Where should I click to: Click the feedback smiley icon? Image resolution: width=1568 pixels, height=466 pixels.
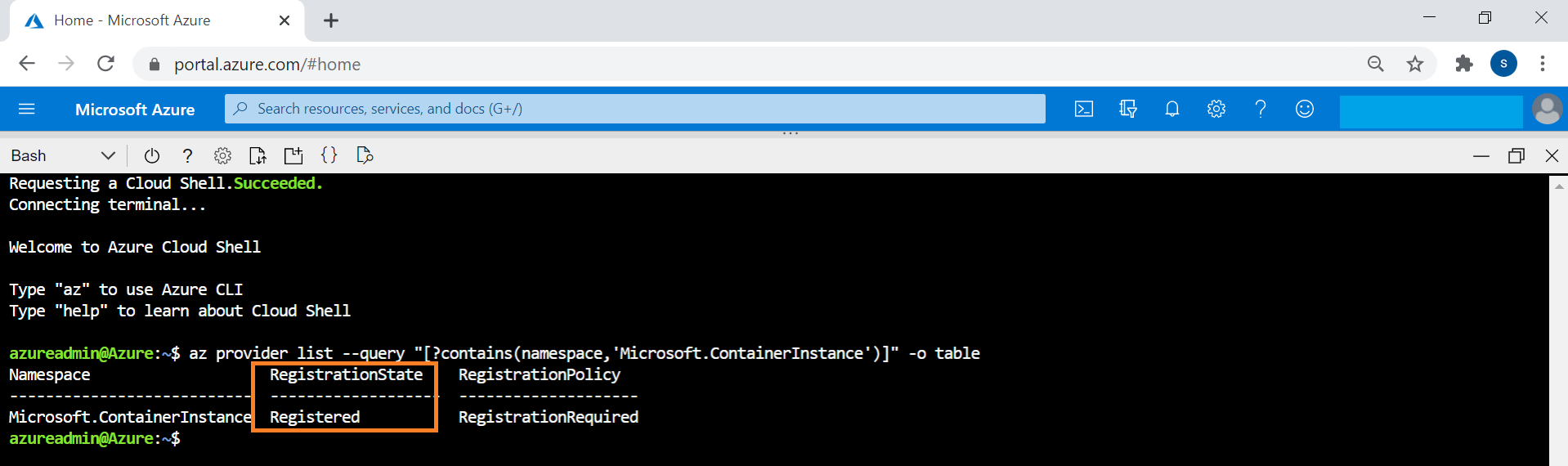[1305, 110]
